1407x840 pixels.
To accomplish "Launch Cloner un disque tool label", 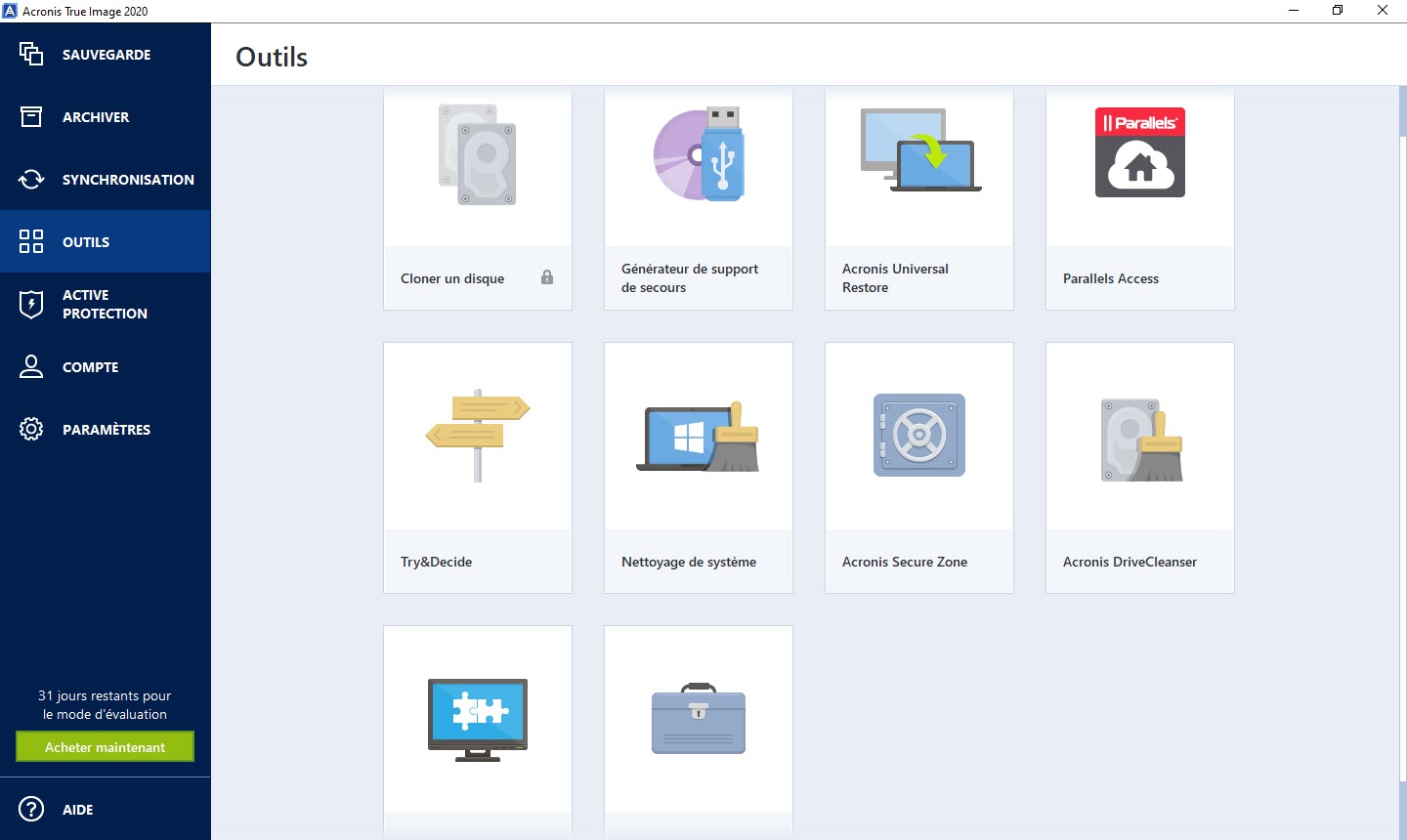I will [452, 278].
